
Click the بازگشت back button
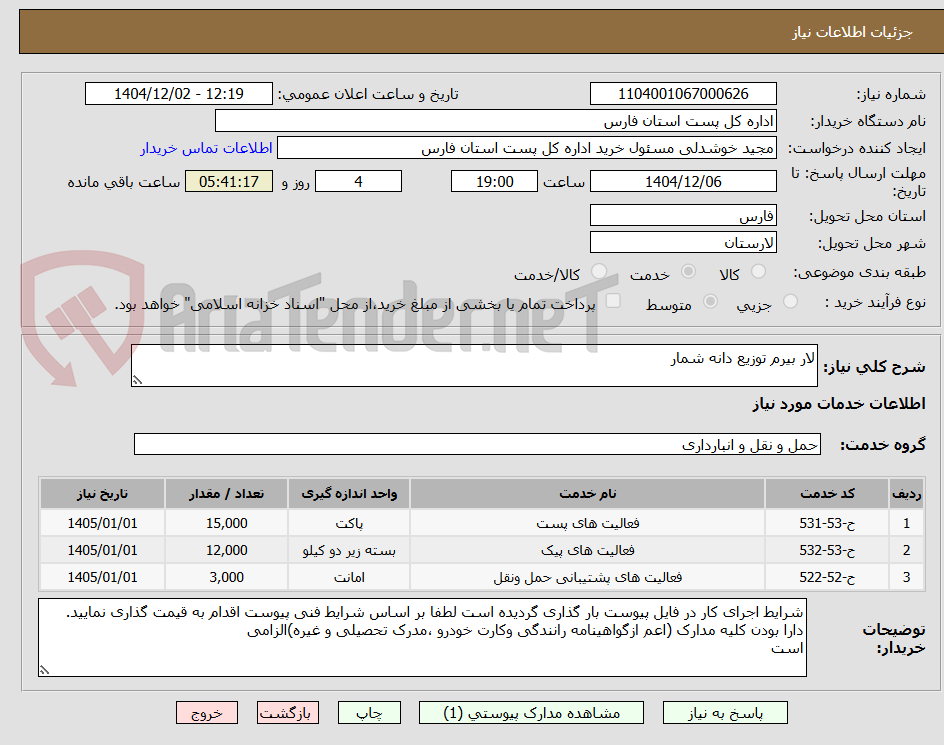288,713
